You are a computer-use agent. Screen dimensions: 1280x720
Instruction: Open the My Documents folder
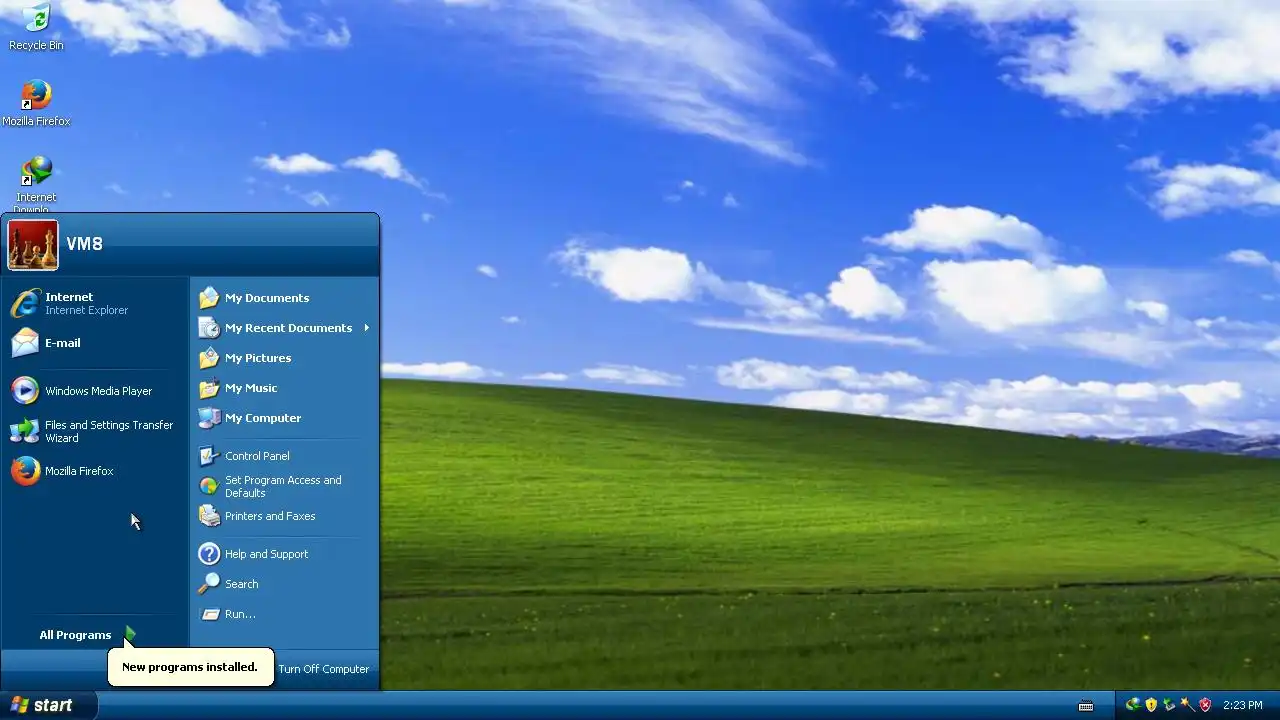pyautogui.click(x=284, y=298)
